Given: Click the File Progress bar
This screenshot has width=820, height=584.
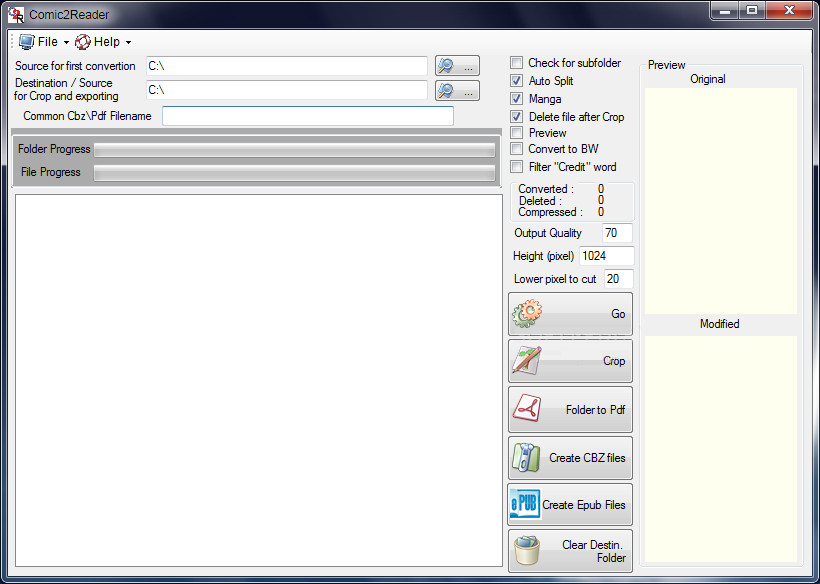Looking at the screenshot, I should pyautogui.click(x=294, y=173).
